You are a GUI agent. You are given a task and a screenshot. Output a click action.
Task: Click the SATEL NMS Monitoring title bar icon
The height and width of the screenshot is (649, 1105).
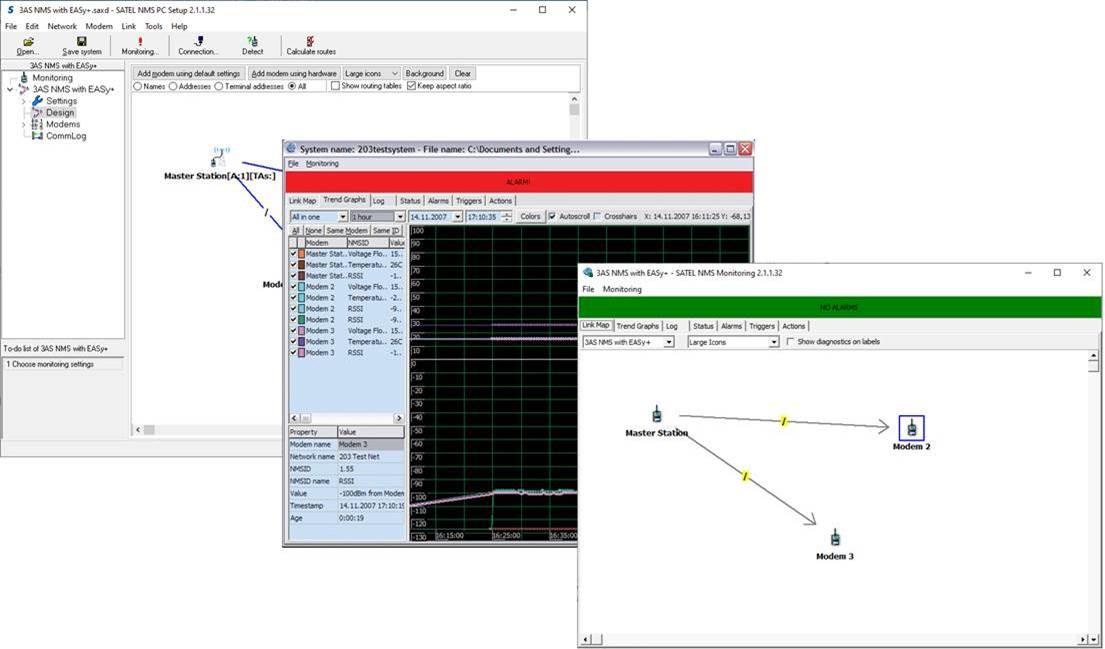(x=588, y=273)
